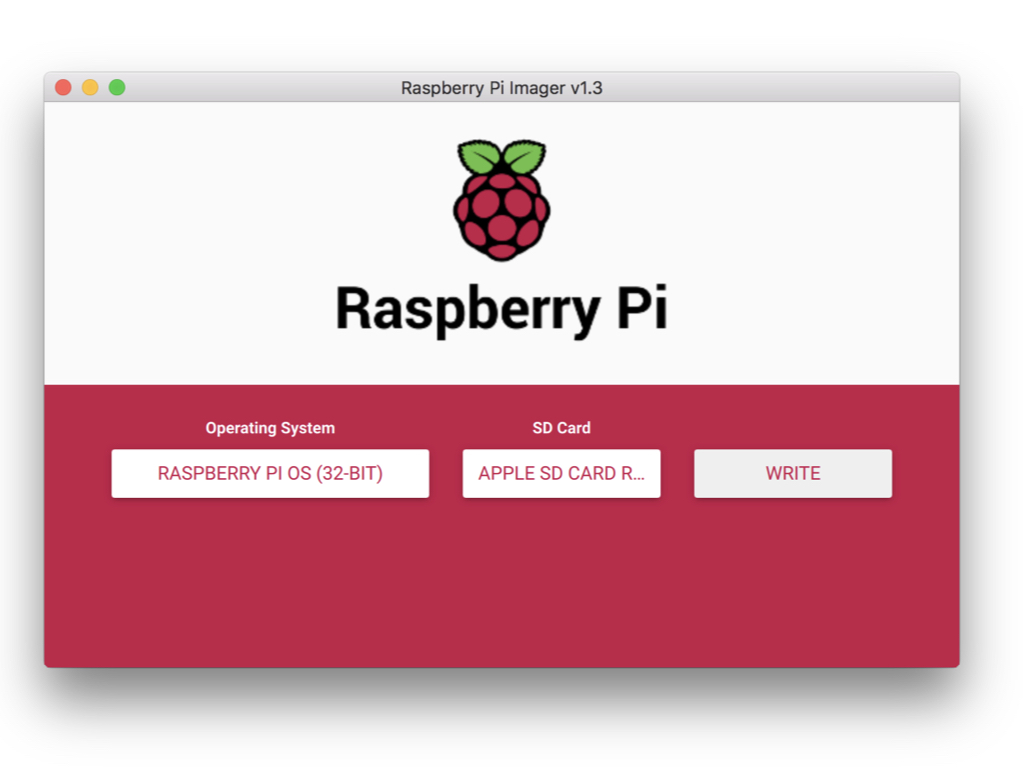Image resolution: width=1024 pixels, height=768 pixels.
Task: Click the "Operating System" label
Action: click(x=270, y=428)
